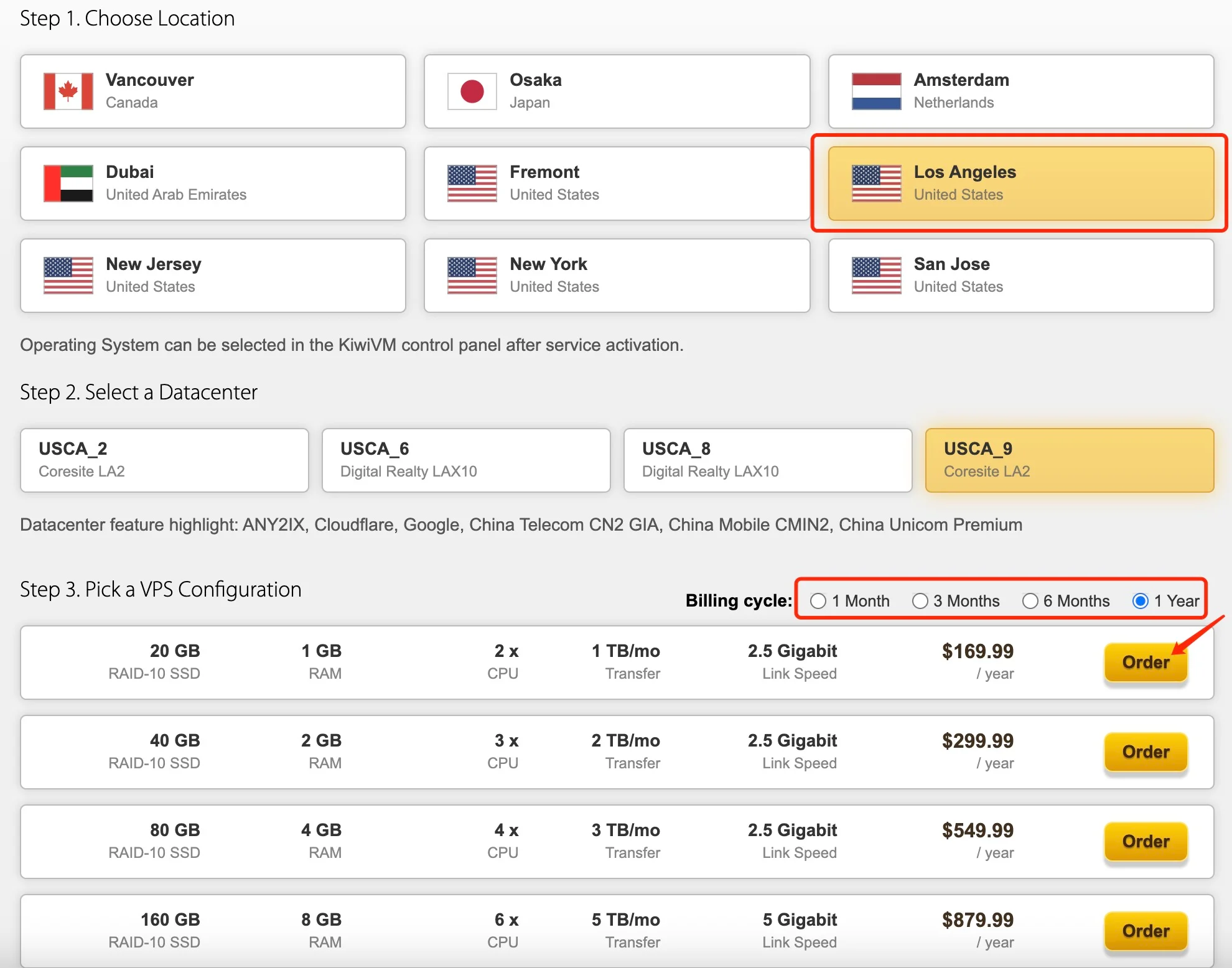
Task: Select the USCA_6 Digital Realty LAX10 datacenter
Action: [x=466, y=460]
